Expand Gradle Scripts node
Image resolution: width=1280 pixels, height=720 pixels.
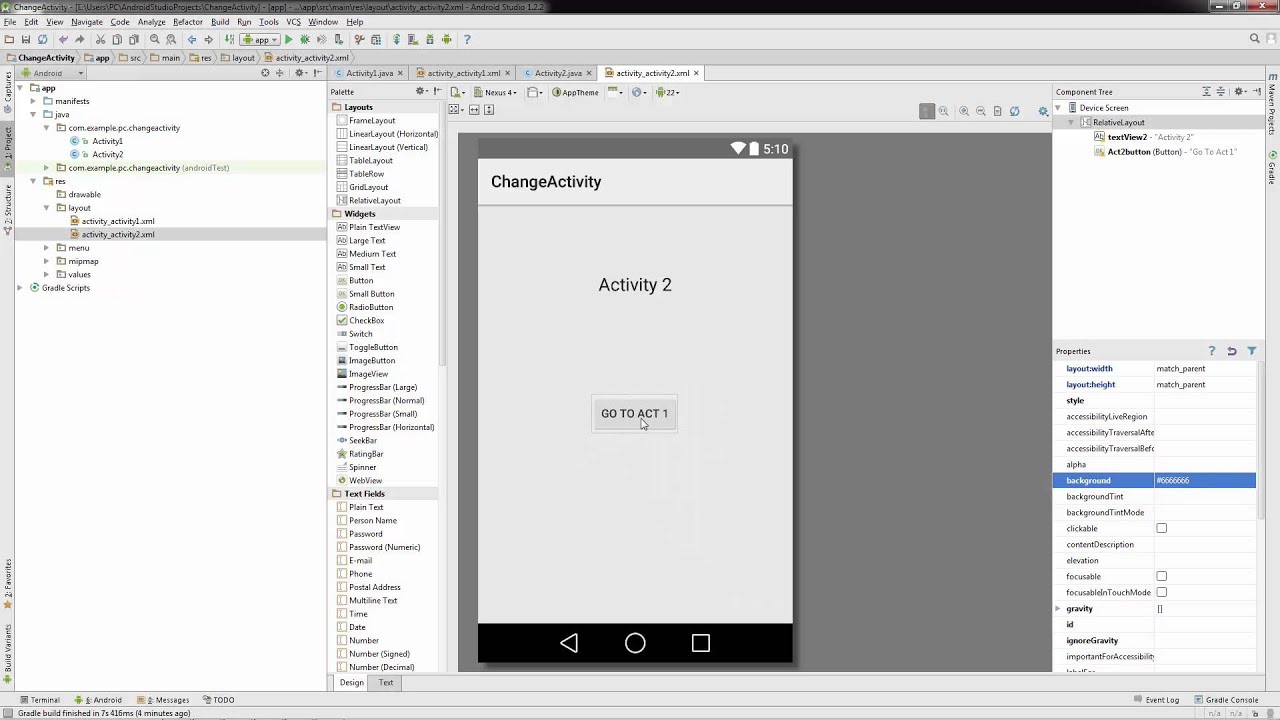click(x=20, y=288)
